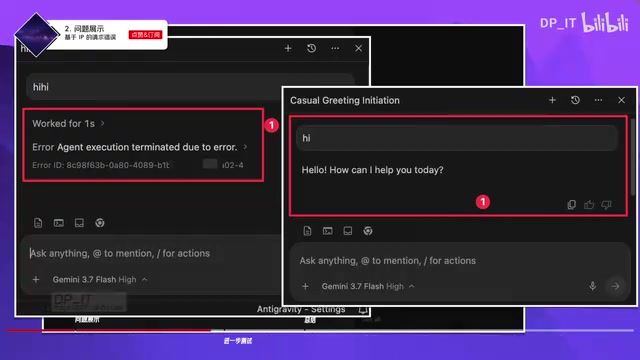This screenshot has height=360, width=640.
Task: Add attachment with plus in right input box
Action: 305,287
